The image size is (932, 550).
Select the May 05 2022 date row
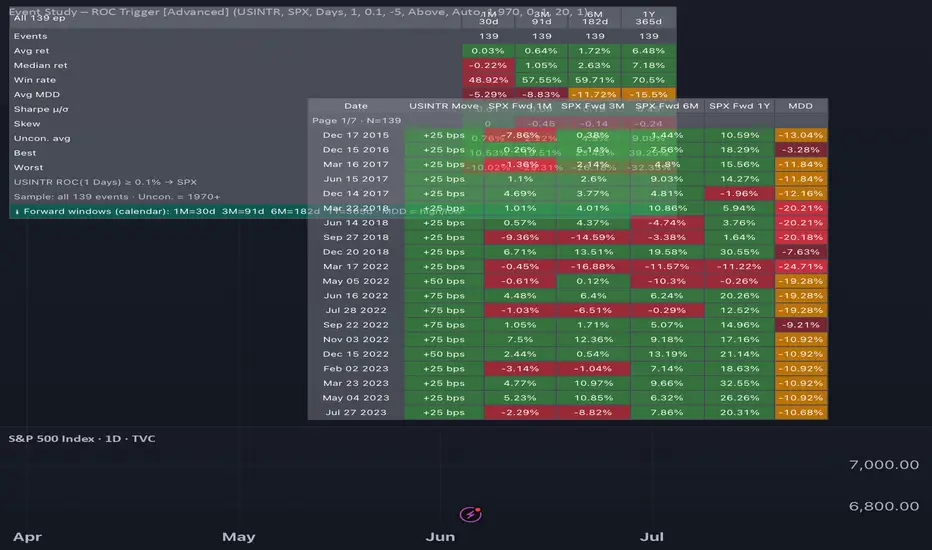tap(355, 281)
